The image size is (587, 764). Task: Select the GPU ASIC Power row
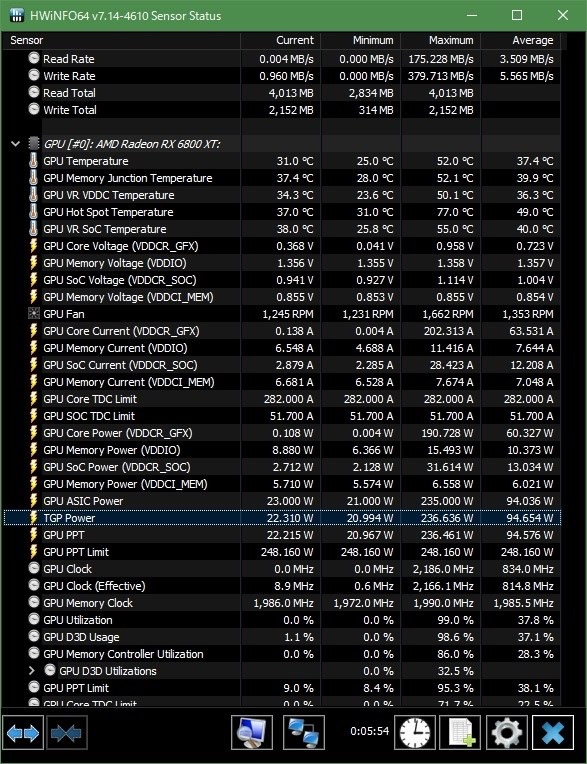coord(282,501)
